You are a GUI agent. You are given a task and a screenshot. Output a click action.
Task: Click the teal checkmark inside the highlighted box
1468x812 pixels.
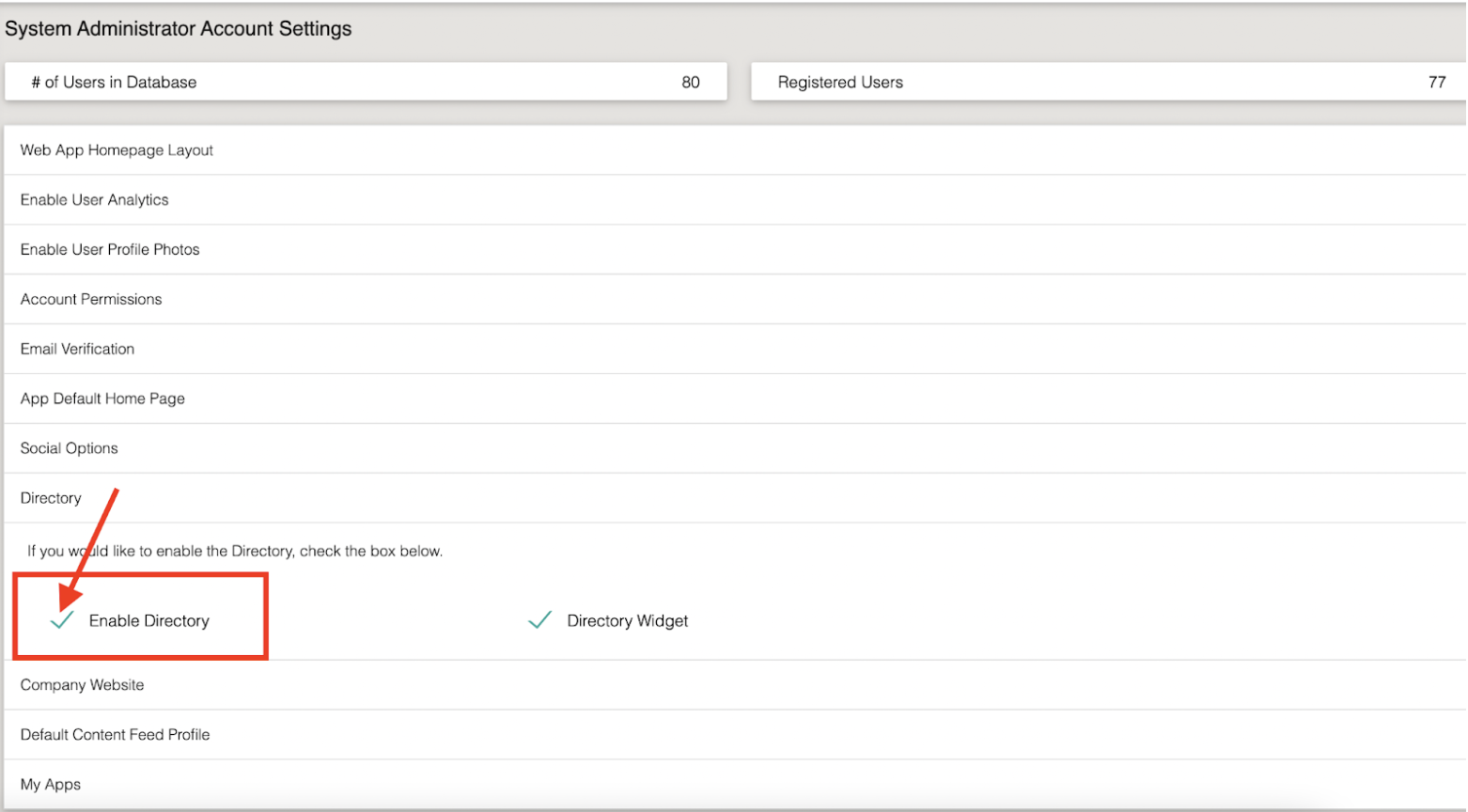coord(60,619)
